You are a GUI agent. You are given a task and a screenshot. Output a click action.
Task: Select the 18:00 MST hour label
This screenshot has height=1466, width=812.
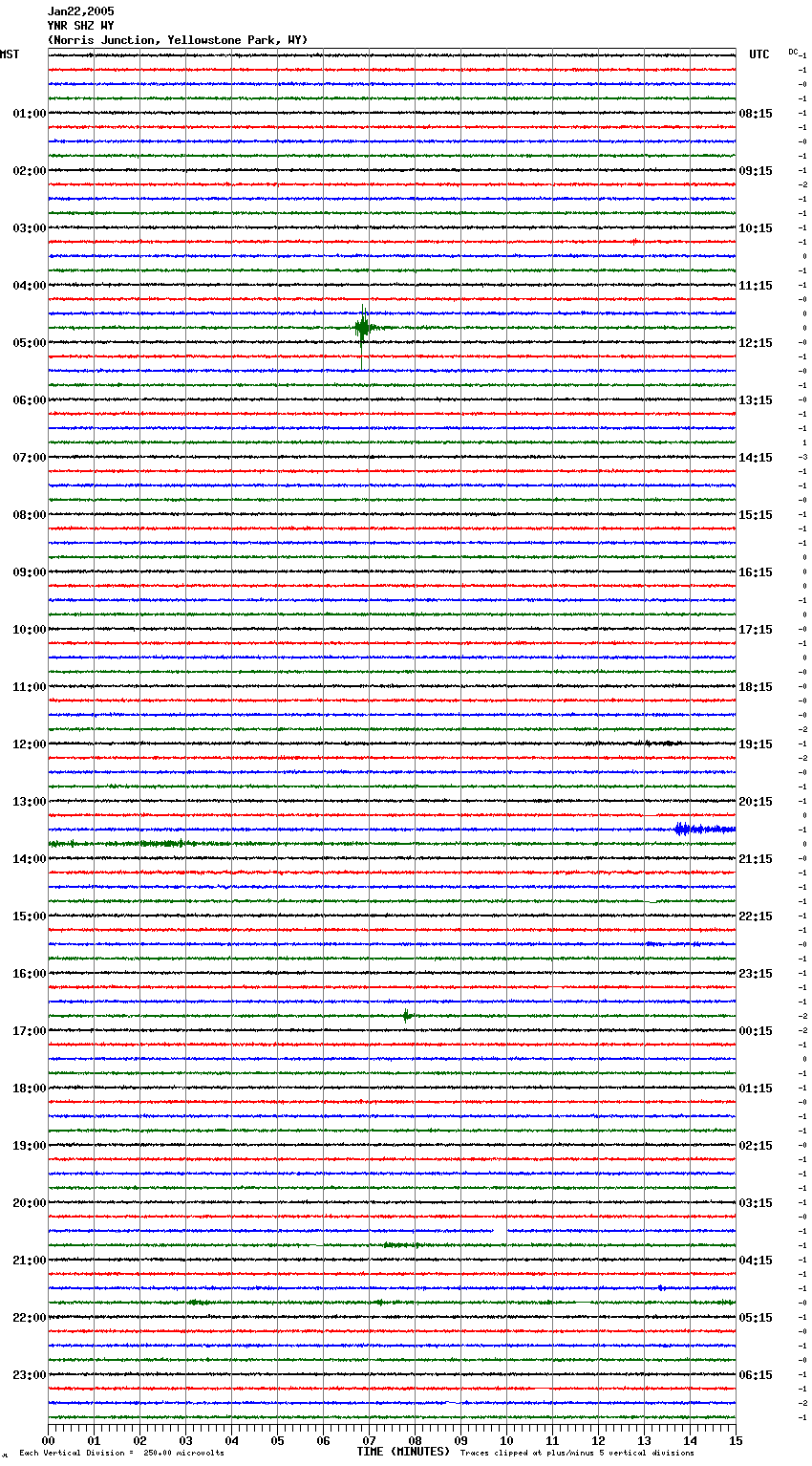[30, 1089]
